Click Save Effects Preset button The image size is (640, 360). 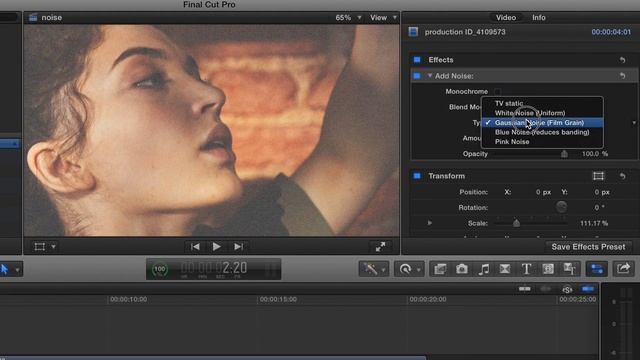(588, 247)
